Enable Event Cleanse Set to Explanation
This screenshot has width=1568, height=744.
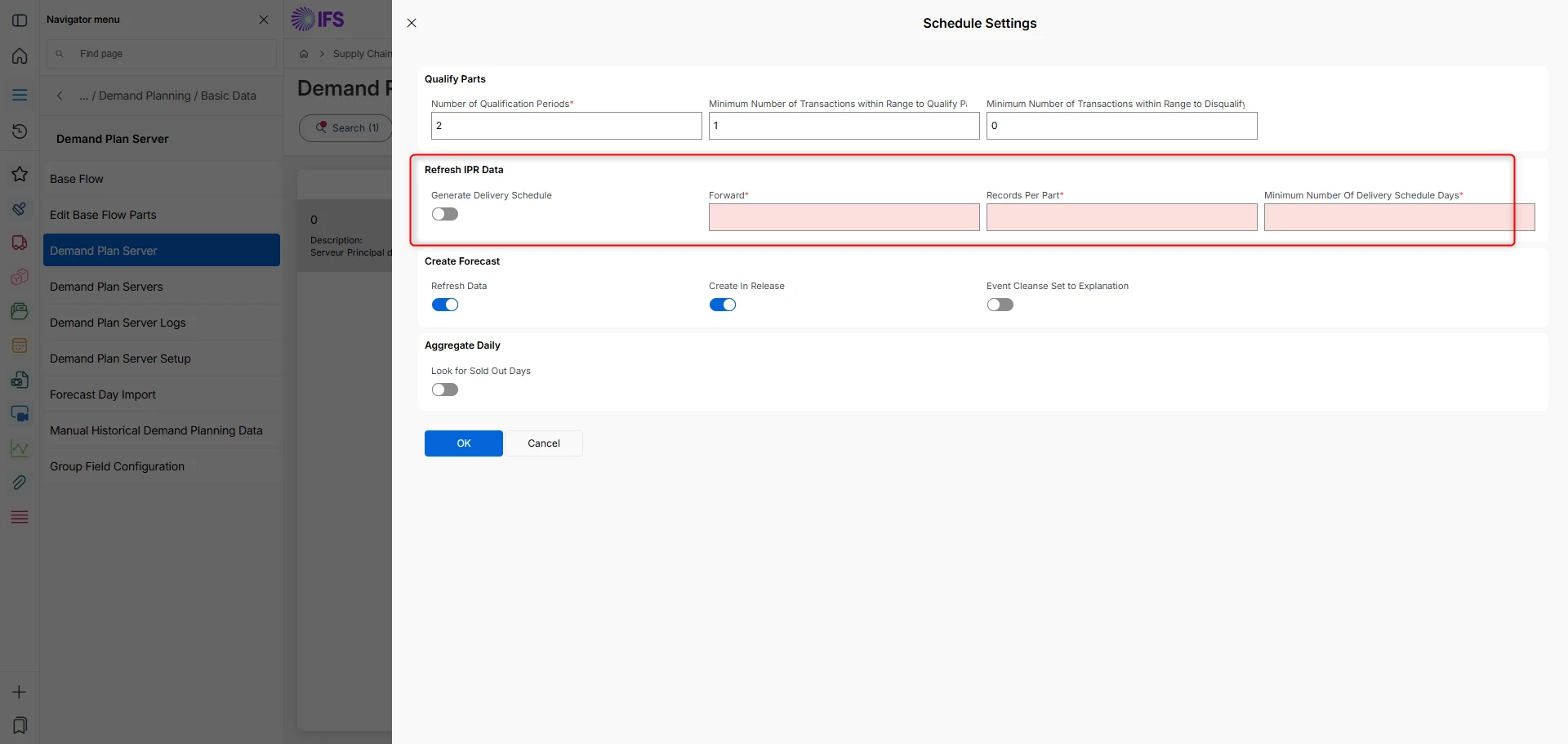pyautogui.click(x=1000, y=305)
